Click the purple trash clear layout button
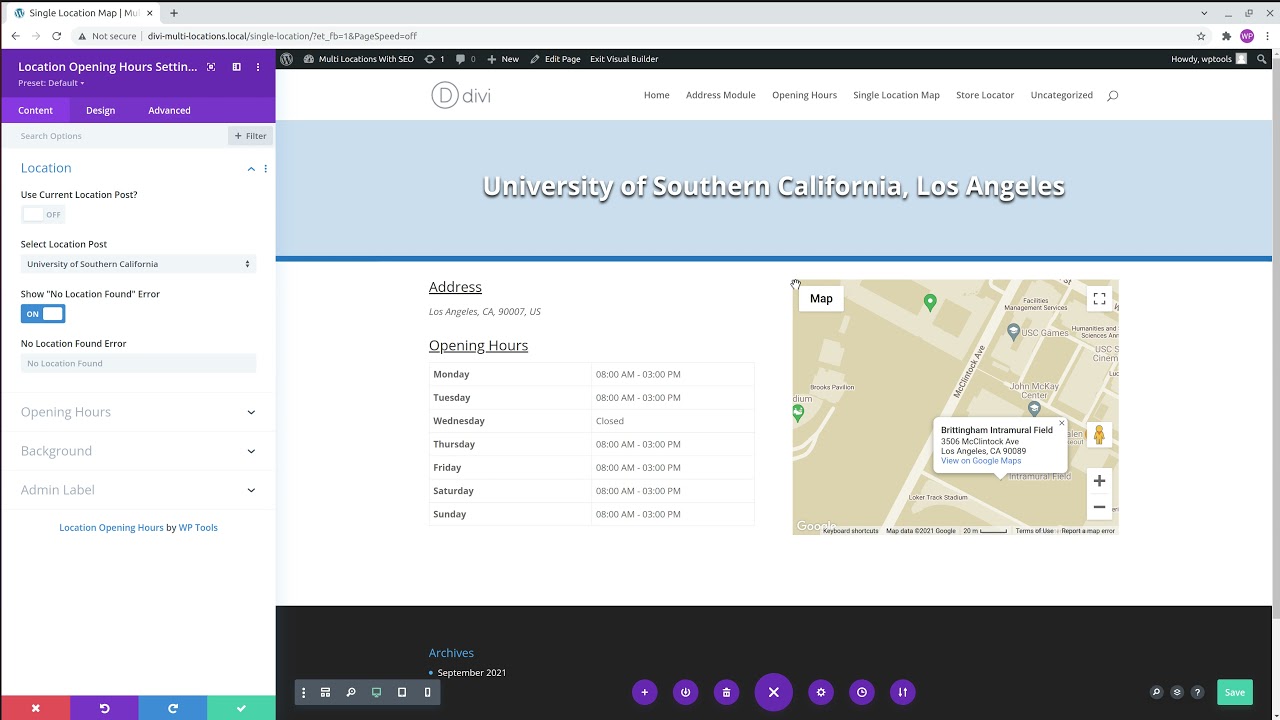 coord(726,692)
